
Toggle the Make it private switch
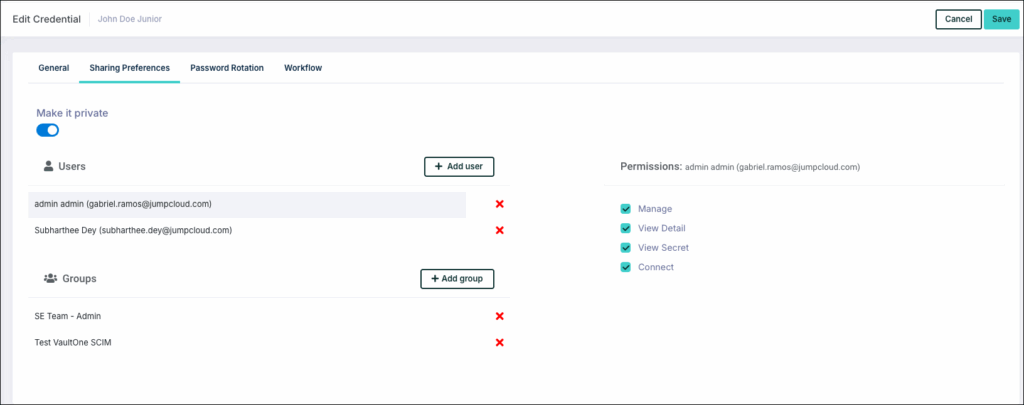pyautogui.click(x=48, y=130)
